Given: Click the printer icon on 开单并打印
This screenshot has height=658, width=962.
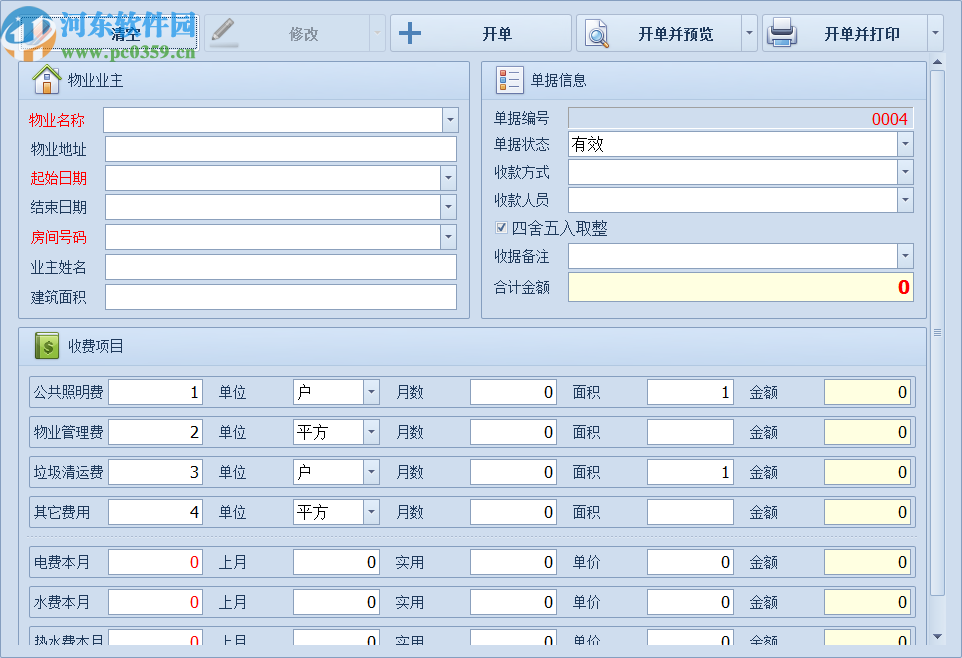Looking at the screenshot, I should [x=784, y=32].
